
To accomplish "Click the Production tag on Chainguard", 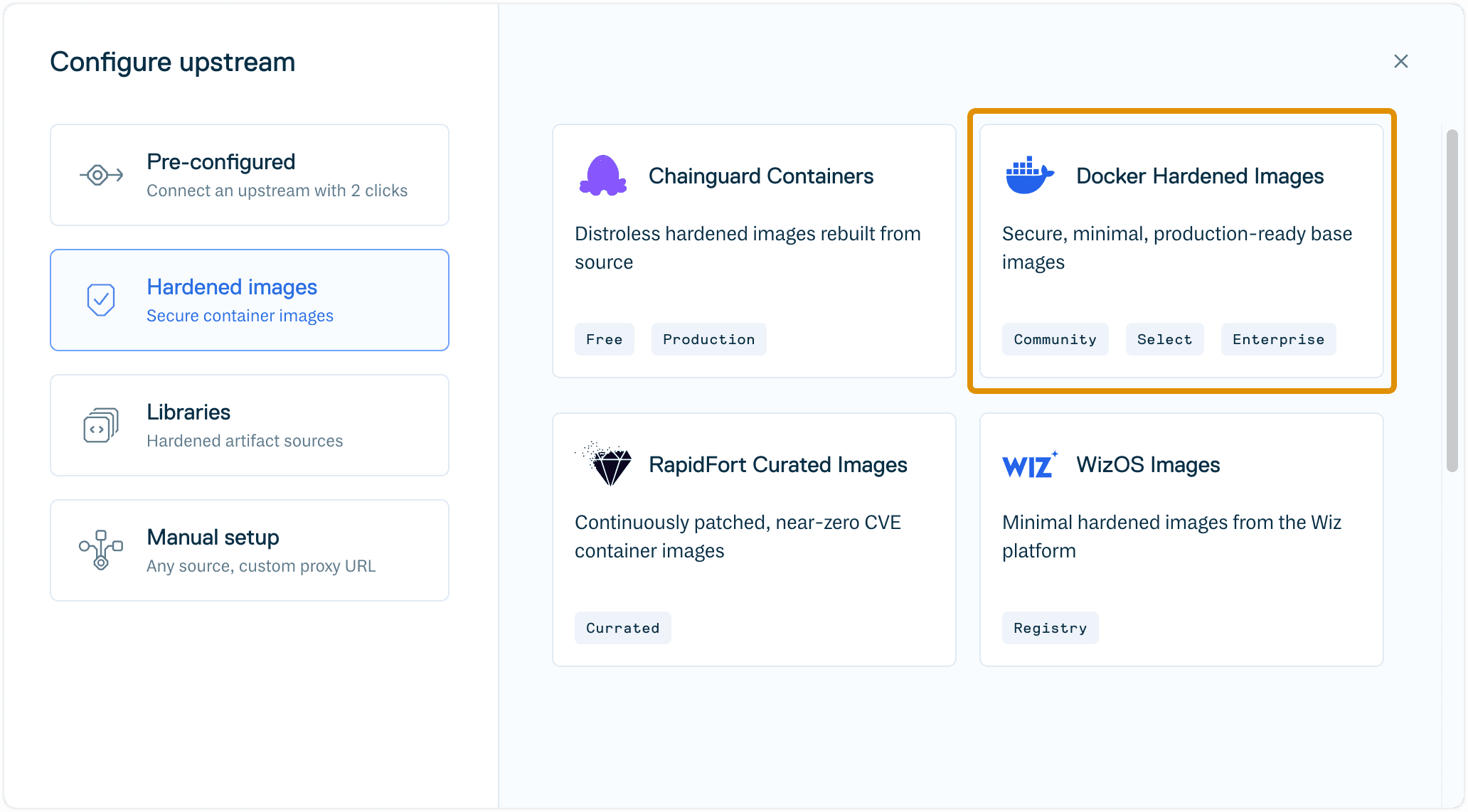I will [709, 339].
